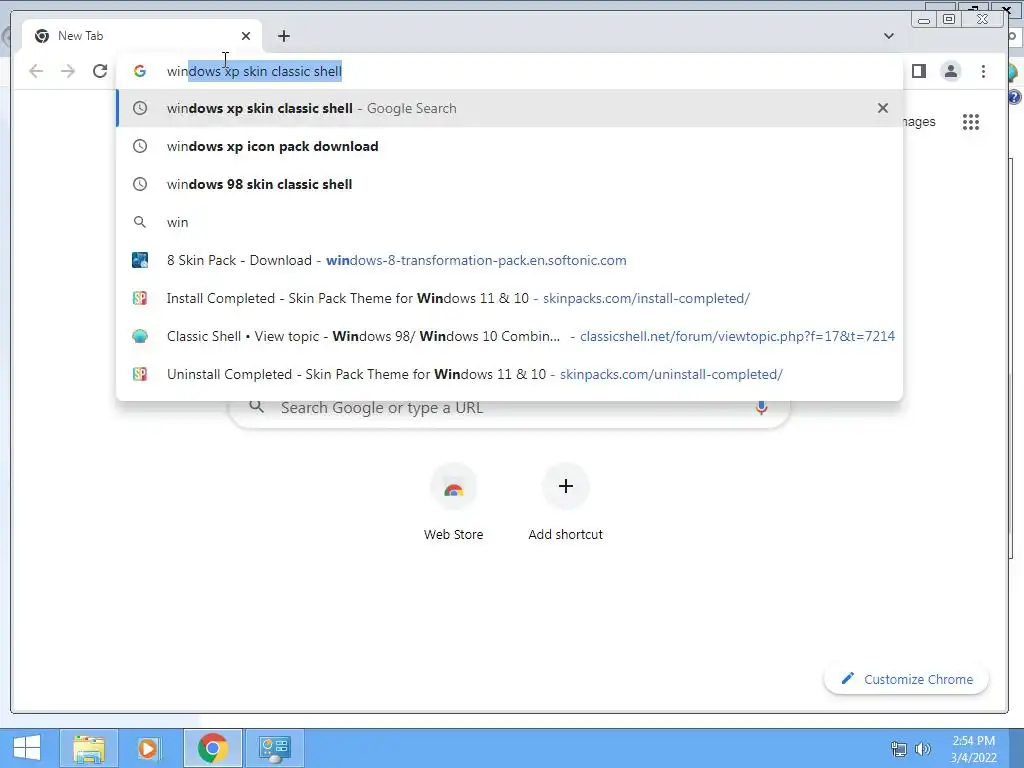Screen dimensions: 1024x768
Task: Select the New Tab tab
Action: (x=142, y=36)
